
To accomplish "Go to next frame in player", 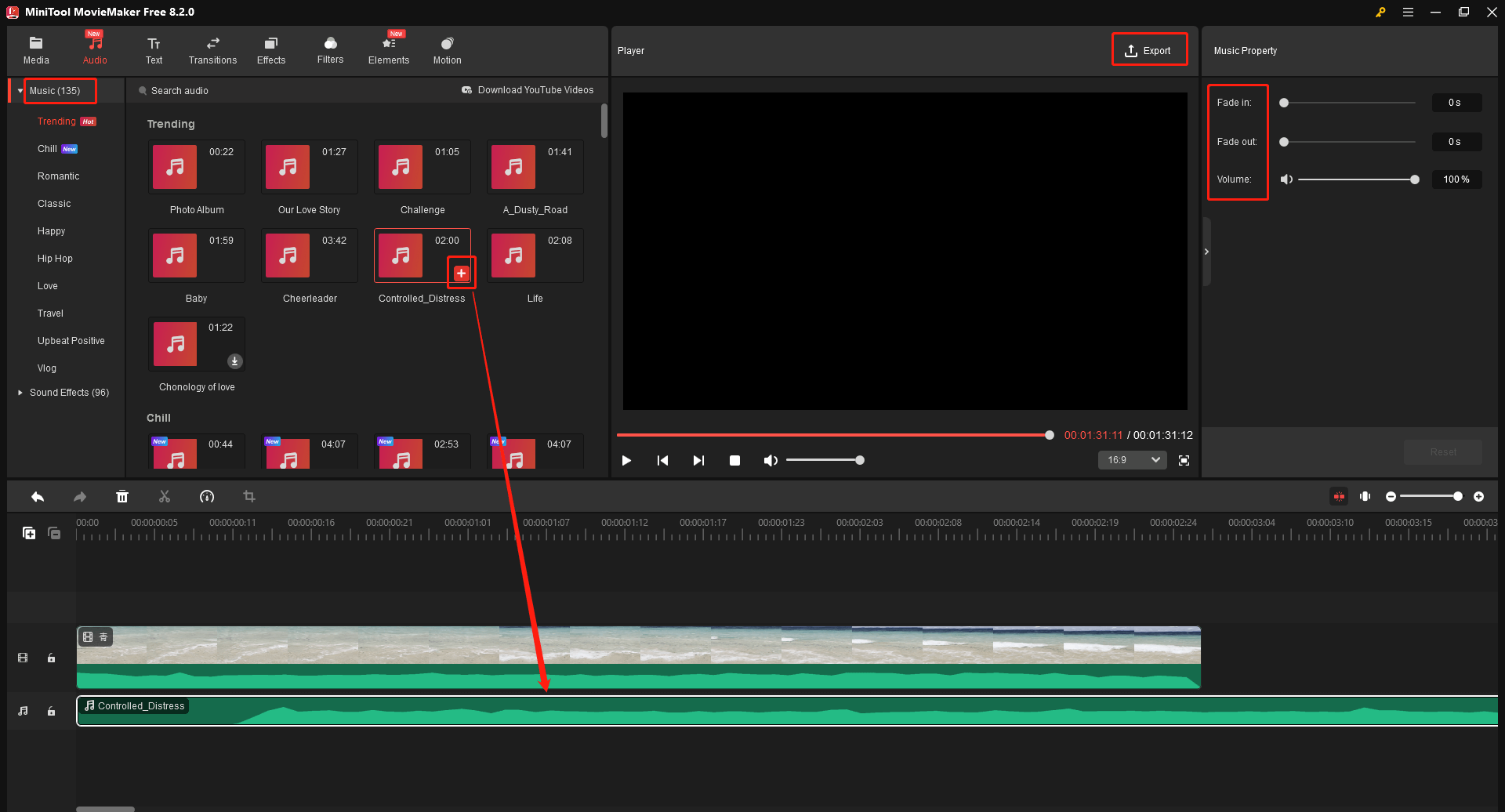I will 698,461.
